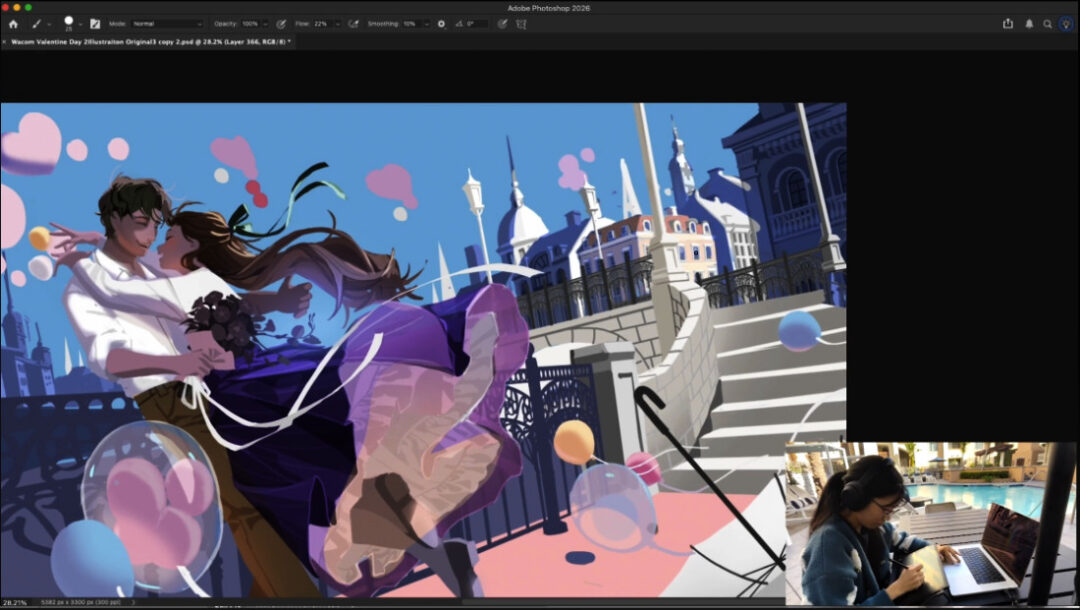Open the blending Mode dropdown set to Normal
This screenshot has height=610, width=1080.
167,23
